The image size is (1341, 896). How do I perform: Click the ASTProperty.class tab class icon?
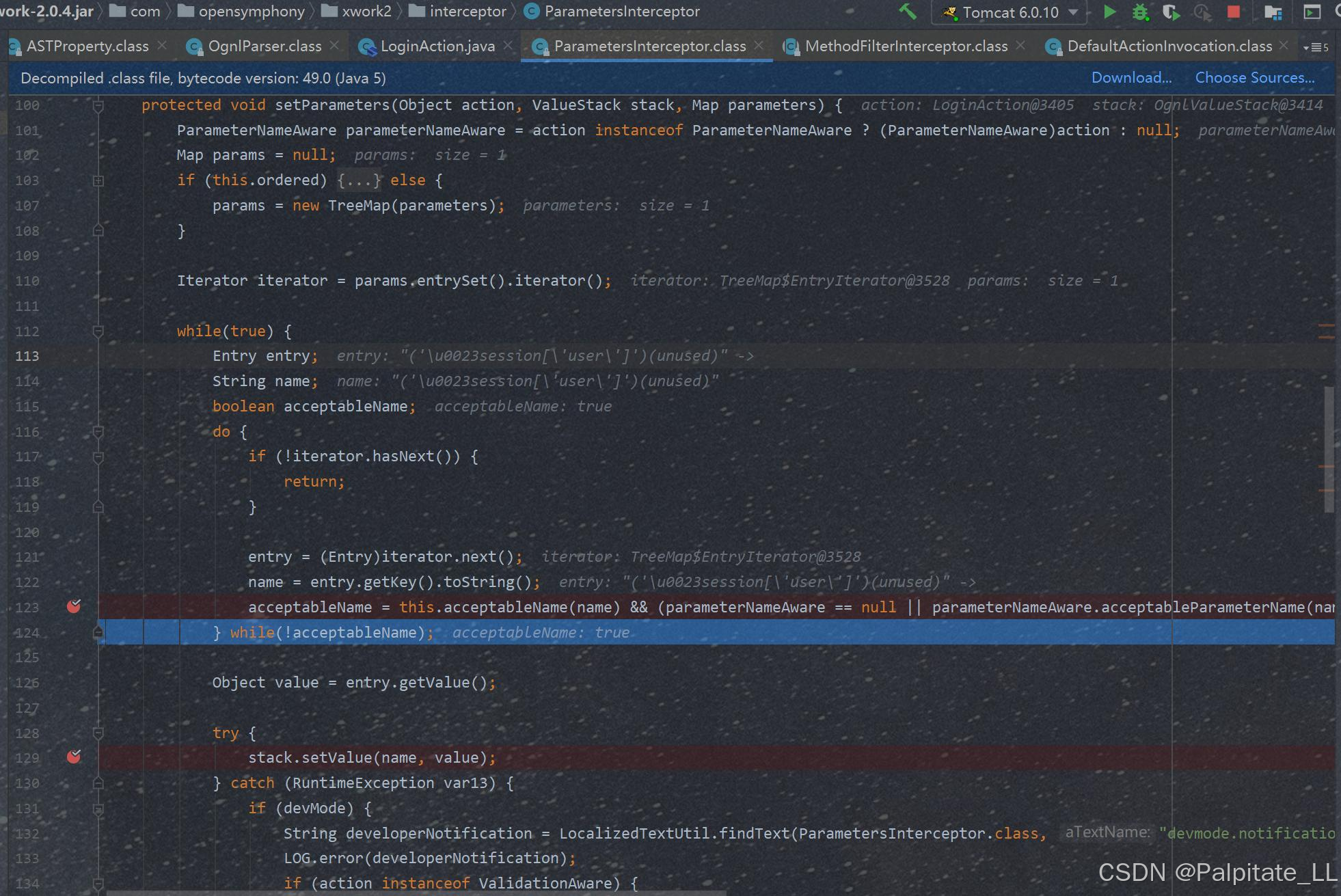[x=14, y=46]
